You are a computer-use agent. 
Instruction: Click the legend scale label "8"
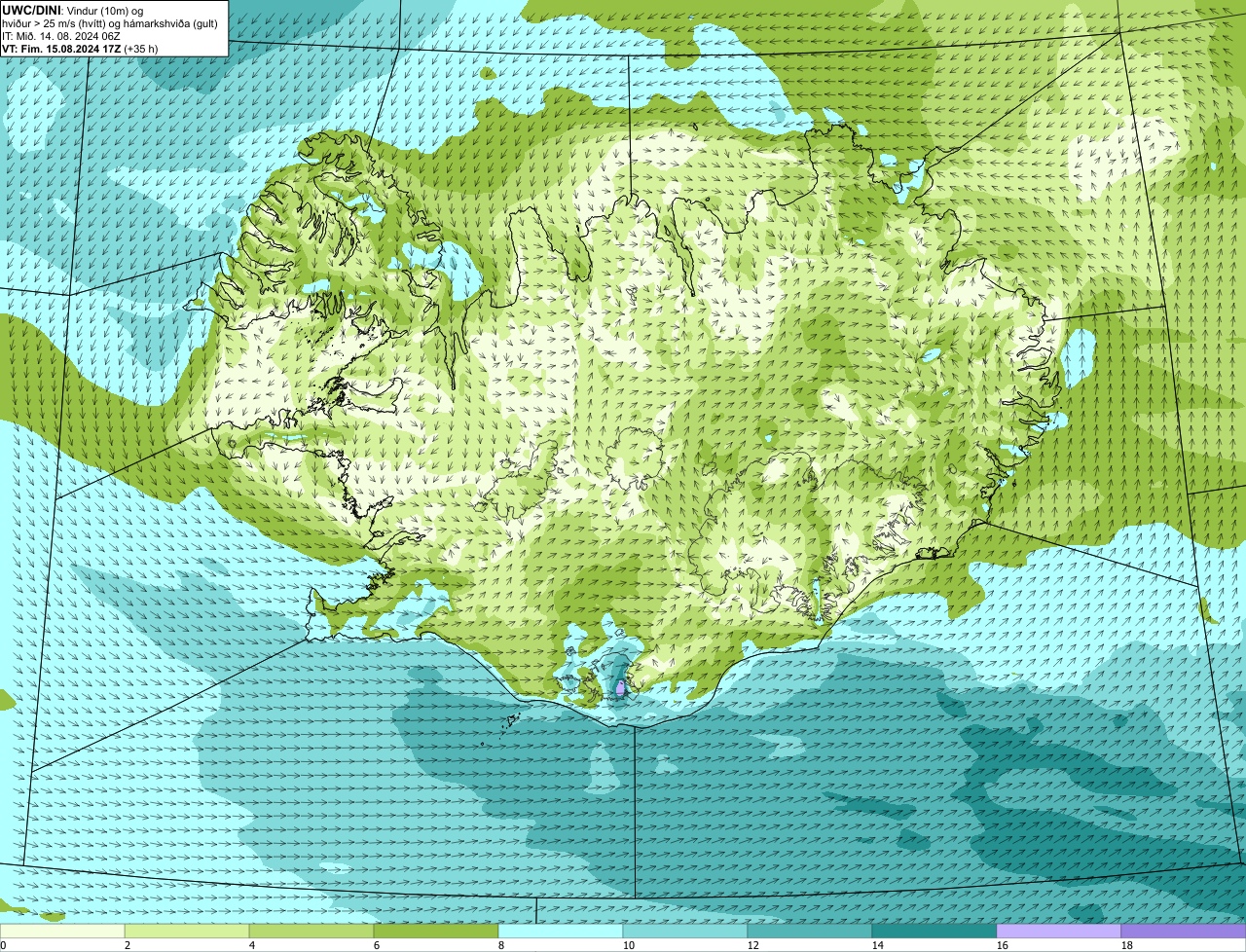pos(501,945)
